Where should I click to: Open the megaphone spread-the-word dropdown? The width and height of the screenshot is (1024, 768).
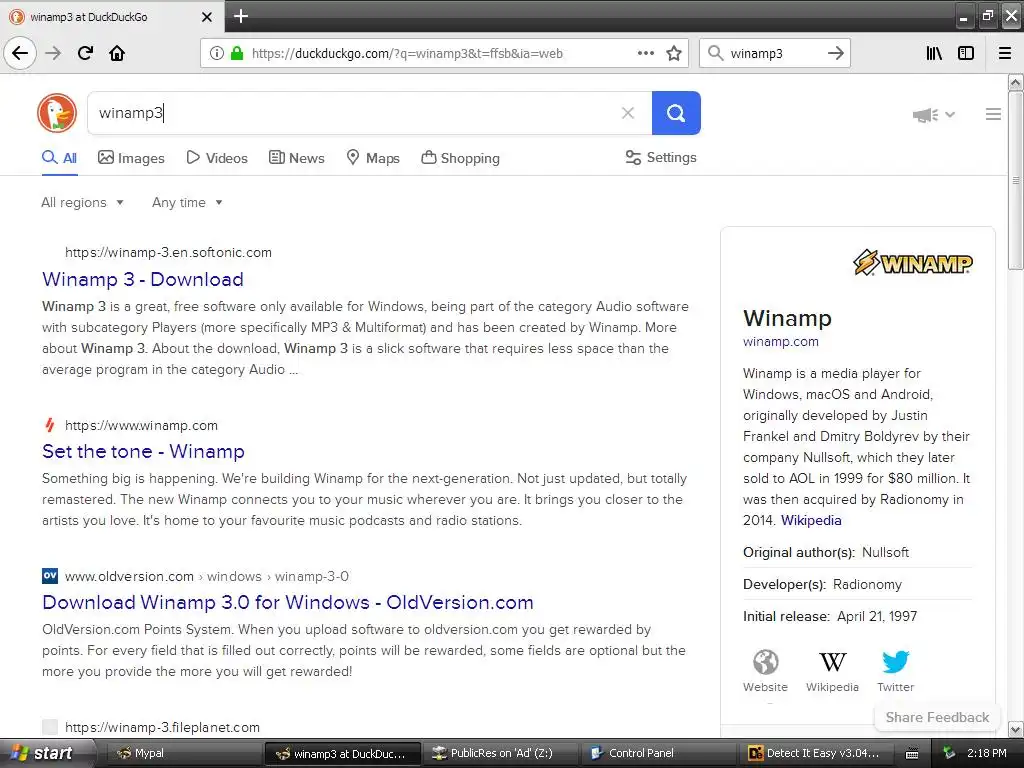pos(933,115)
